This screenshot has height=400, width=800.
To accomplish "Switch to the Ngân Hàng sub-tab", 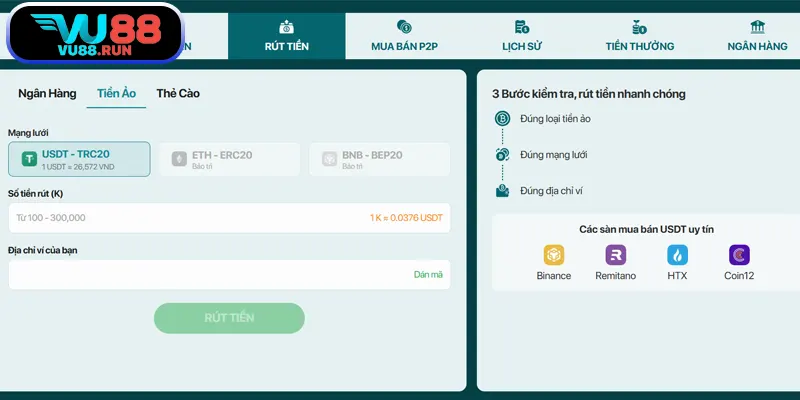I will (47, 93).
